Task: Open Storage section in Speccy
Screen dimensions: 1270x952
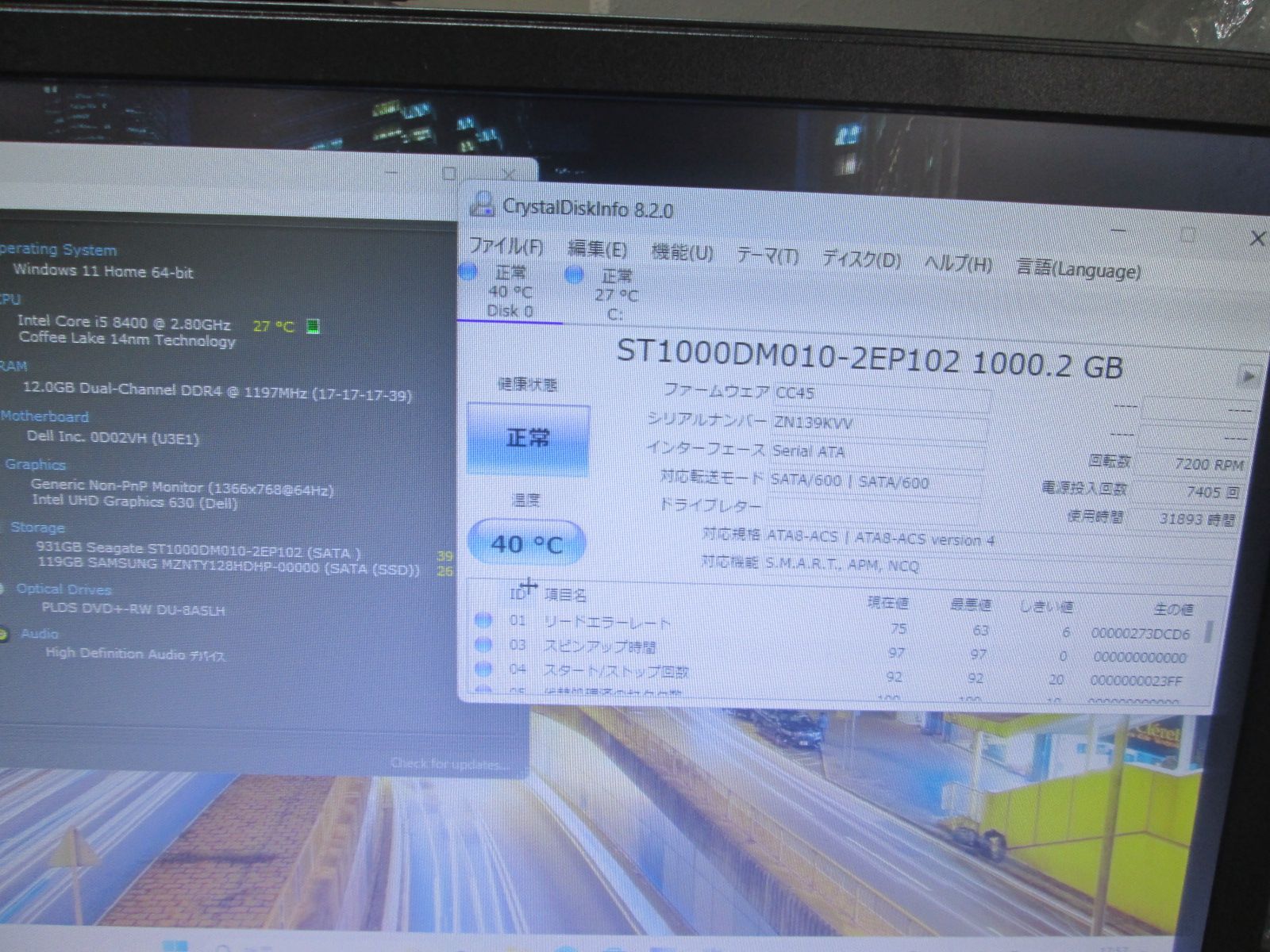Action: [x=37, y=527]
